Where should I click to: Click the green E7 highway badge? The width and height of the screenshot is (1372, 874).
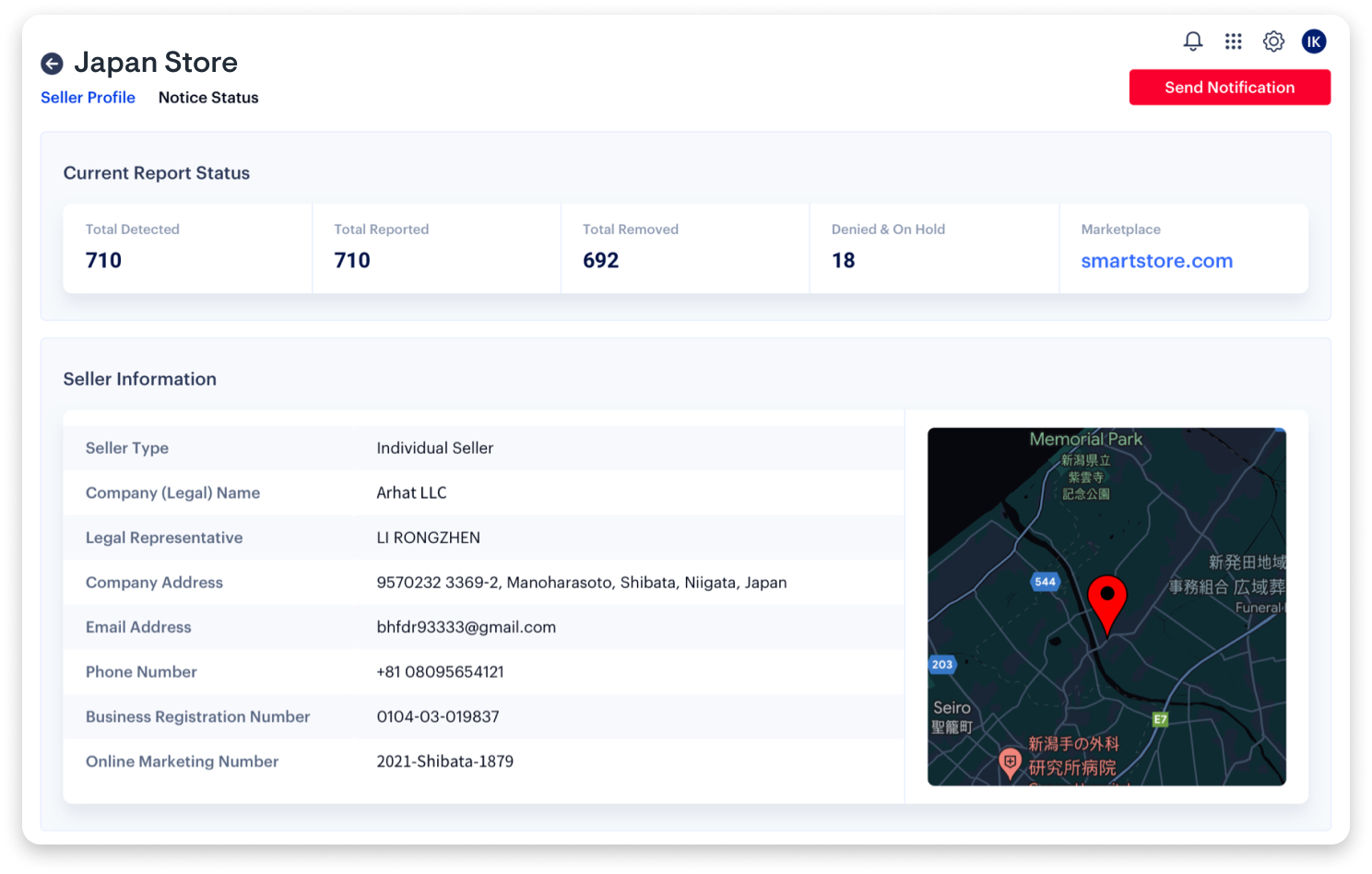coord(1160,719)
